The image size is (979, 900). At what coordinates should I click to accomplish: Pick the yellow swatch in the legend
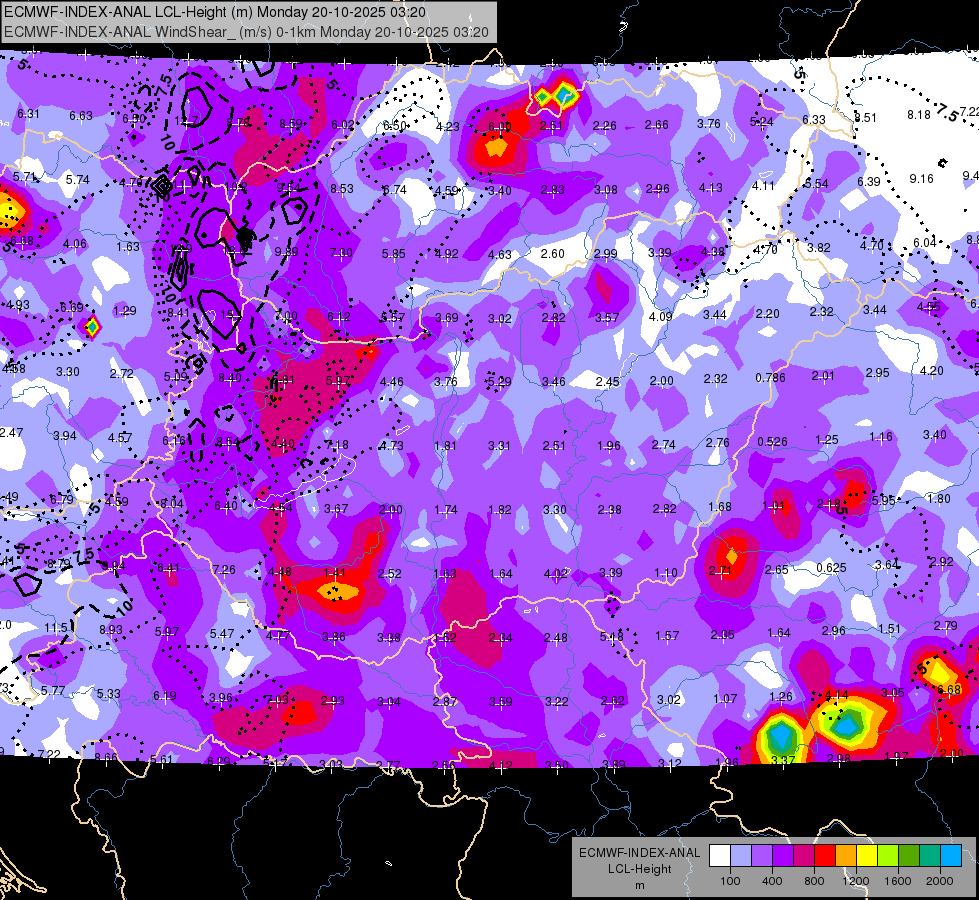867,856
